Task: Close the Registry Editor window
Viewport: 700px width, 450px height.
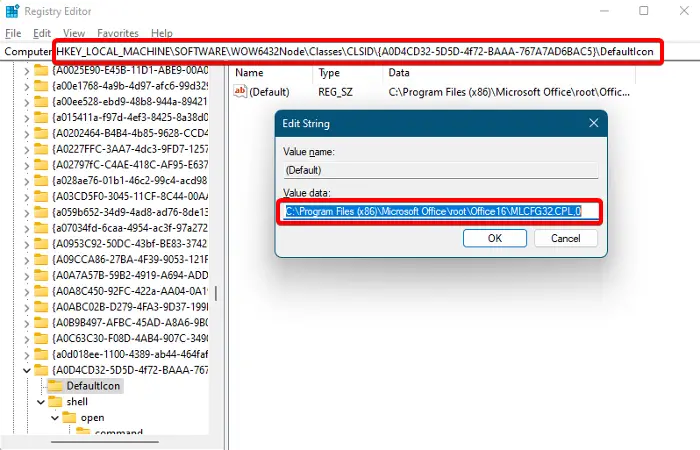Action: pos(684,10)
